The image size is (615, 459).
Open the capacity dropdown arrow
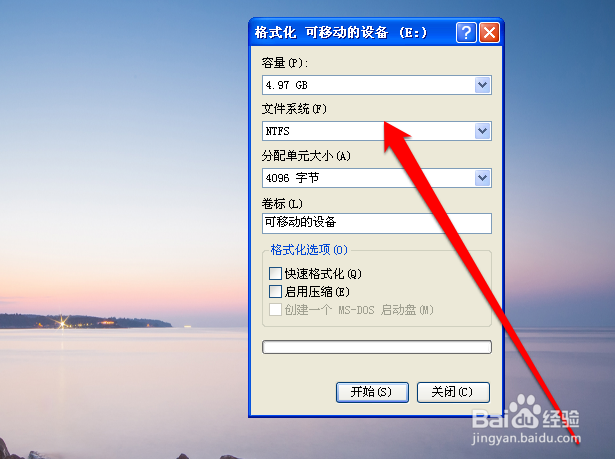(482, 85)
